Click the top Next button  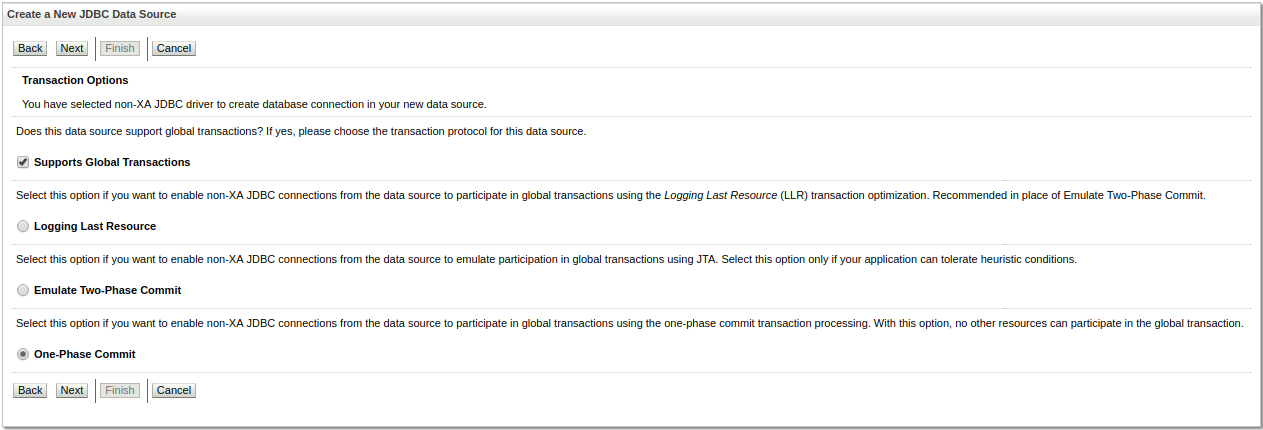72,48
